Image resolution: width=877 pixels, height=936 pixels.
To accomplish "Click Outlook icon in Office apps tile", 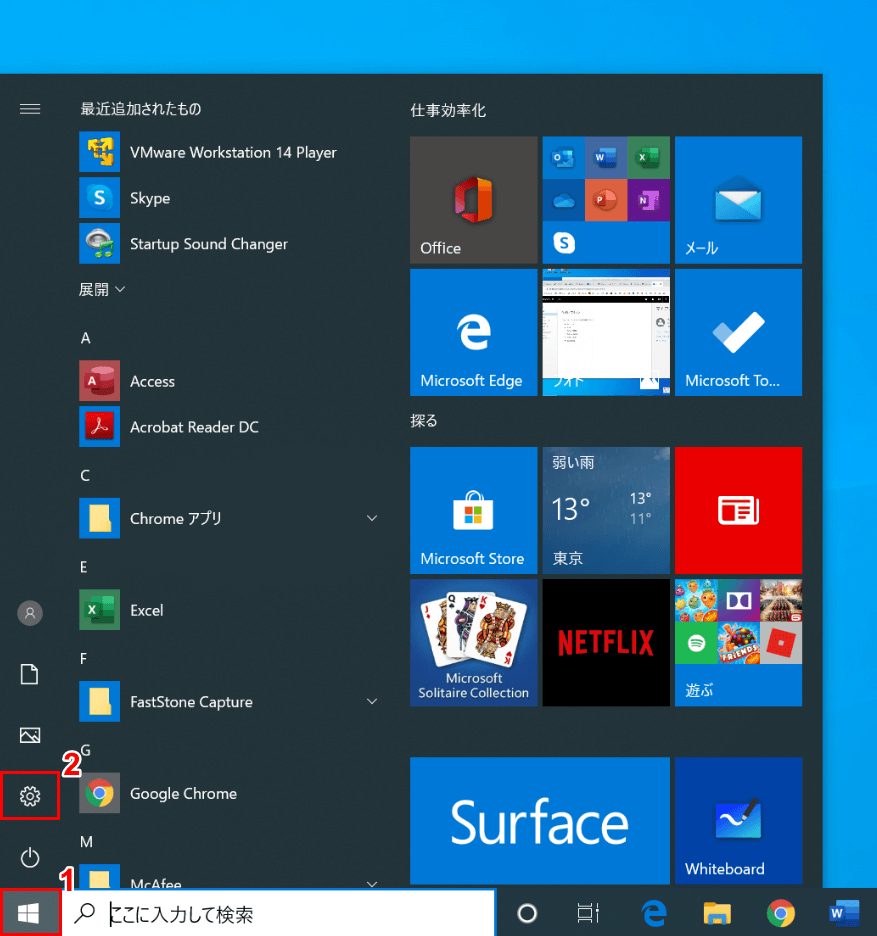I will tap(564, 158).
